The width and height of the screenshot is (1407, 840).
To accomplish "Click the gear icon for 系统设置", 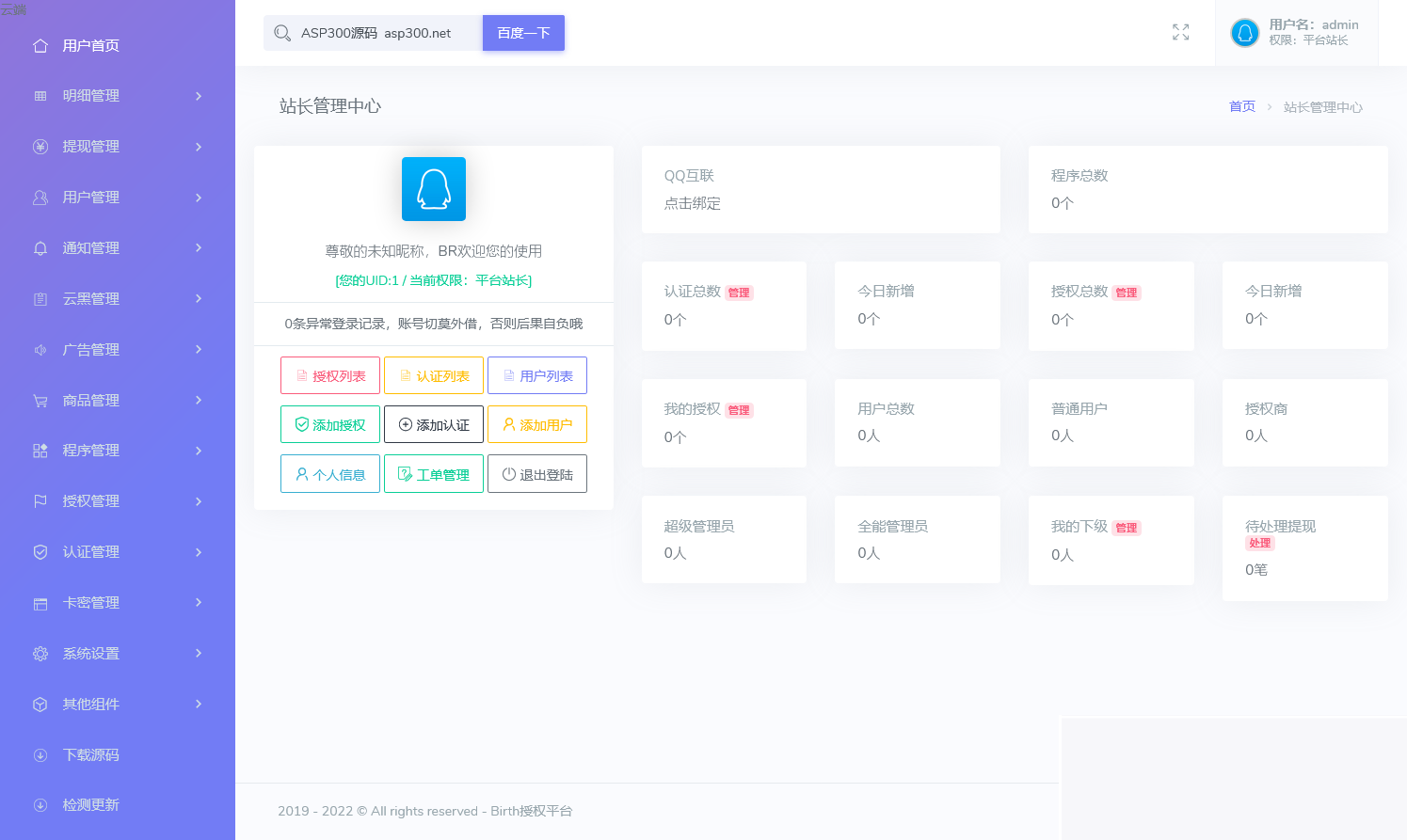I will tap(39, 653).
